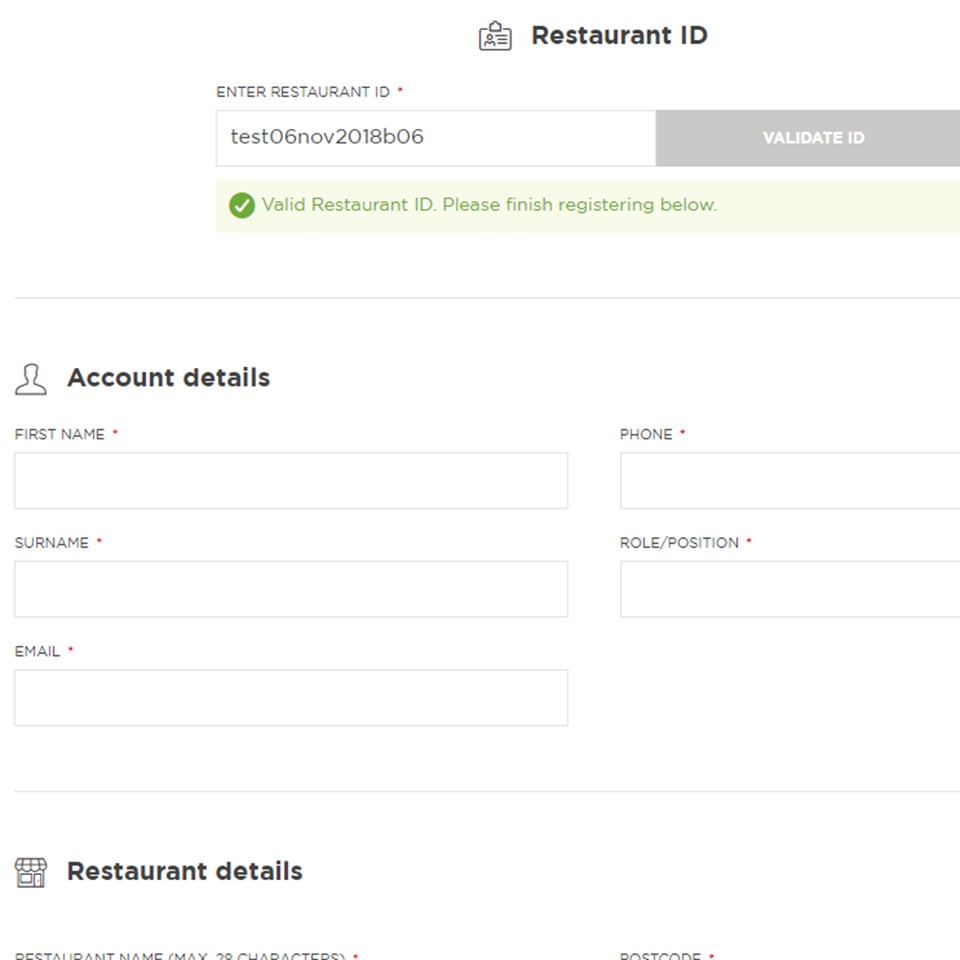Select the Surname input box
Screen dimensions: 960x960
pyautogui.click(x=291, y=589)
